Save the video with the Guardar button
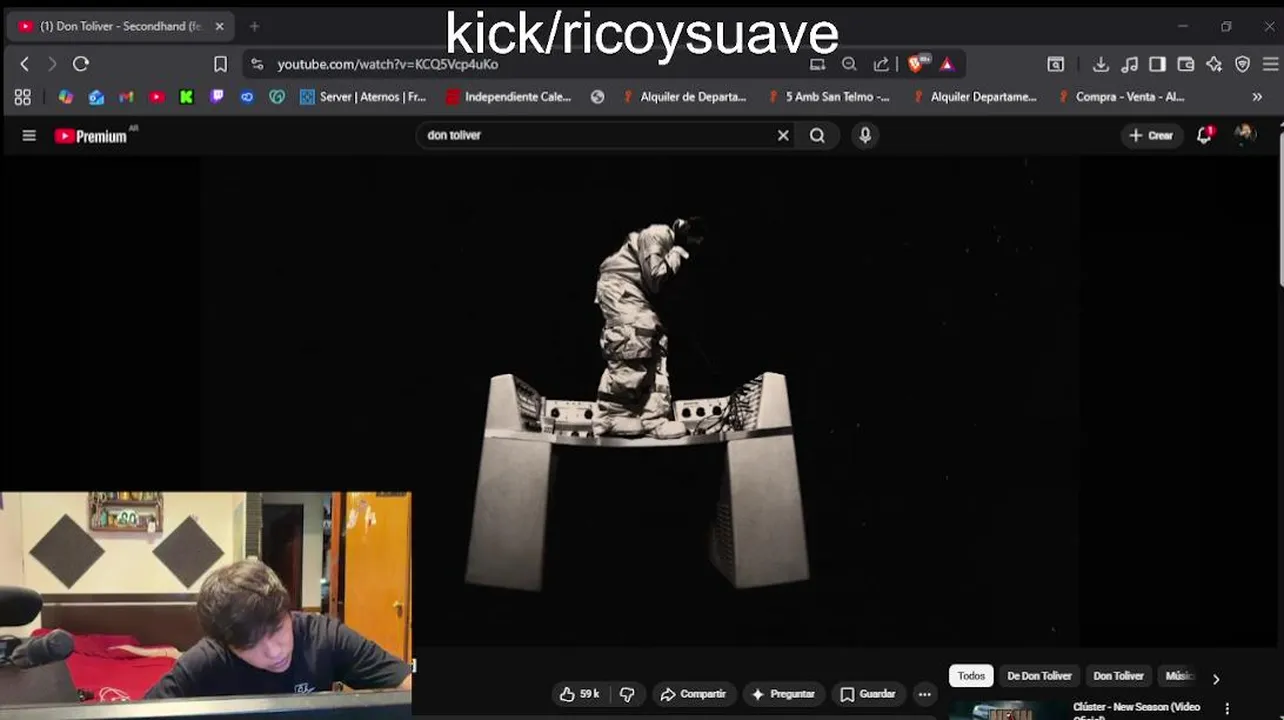This screenshot has width=1284, height=720. tap(868, 694)
